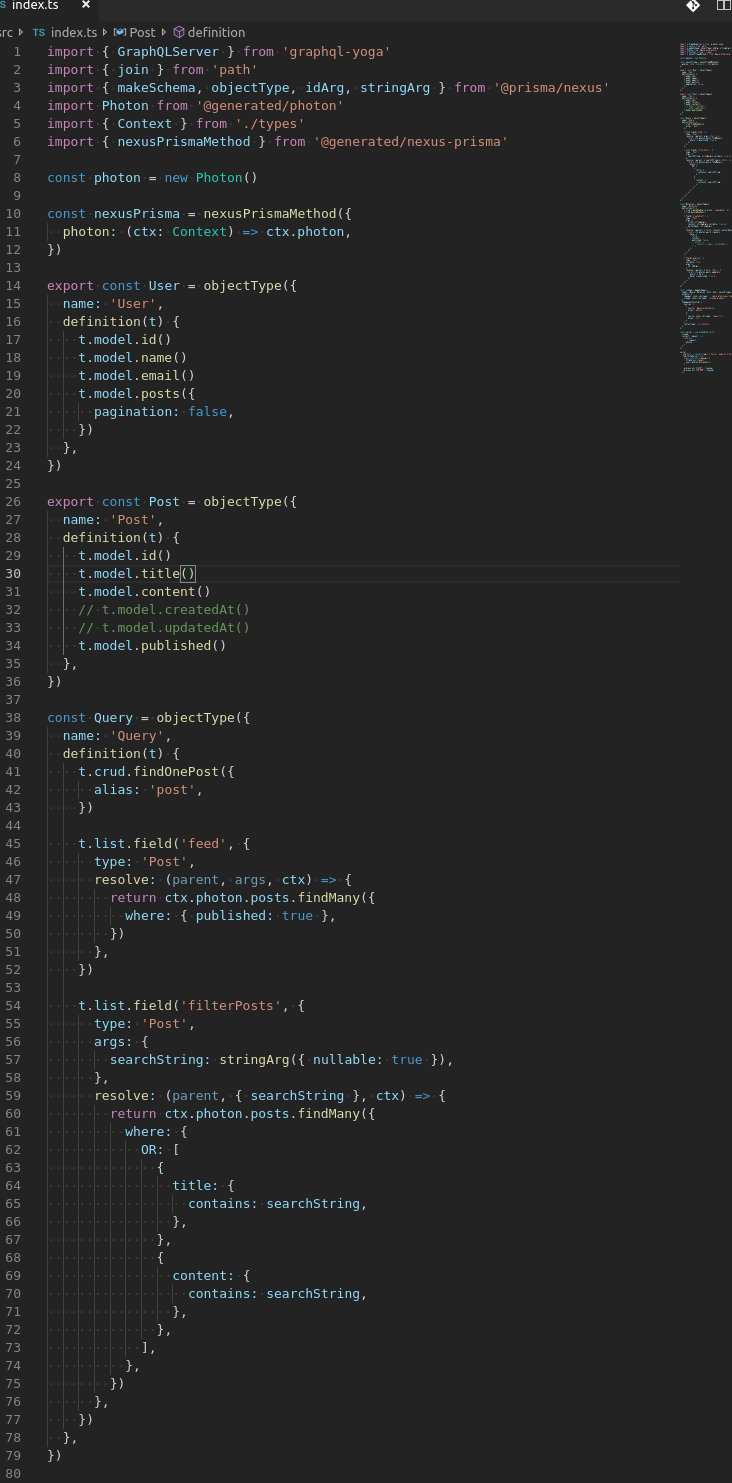Click the 'path' import string
This screenshot has height=1483, width=732.
[234, 70]
